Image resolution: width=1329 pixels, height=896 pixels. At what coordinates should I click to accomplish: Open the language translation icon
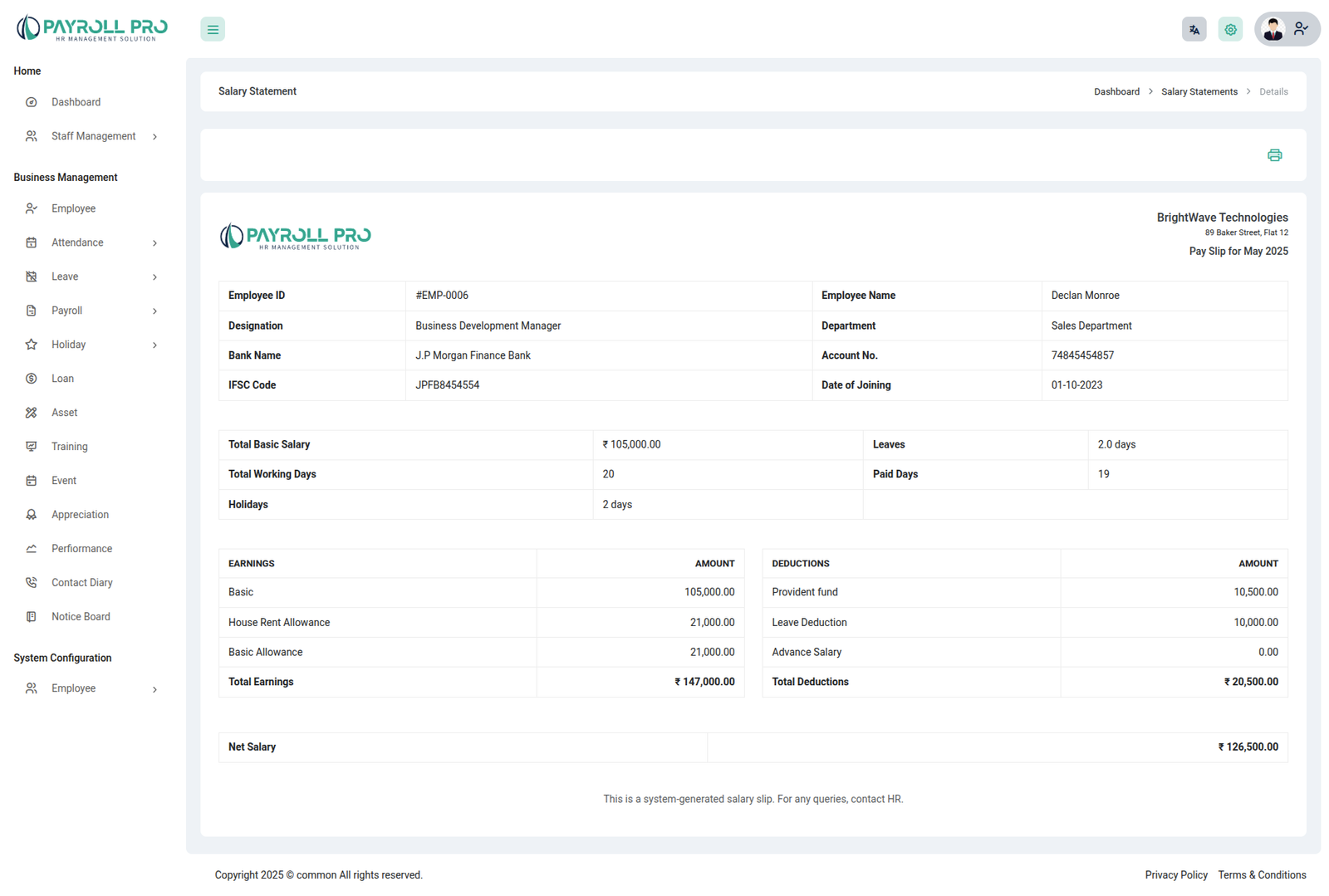click(x=1194, y=29)
